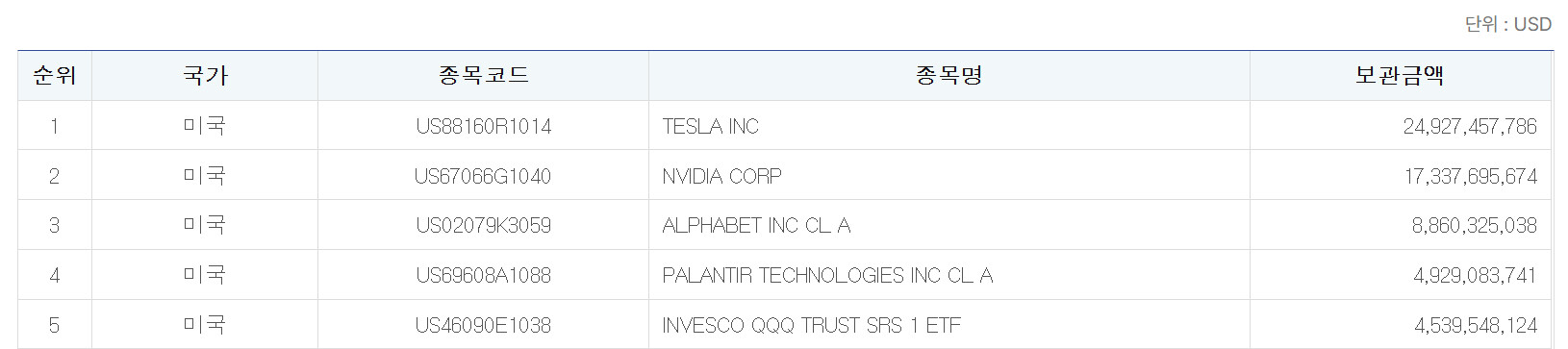Click stock code US69608A1088

(484, 276)
